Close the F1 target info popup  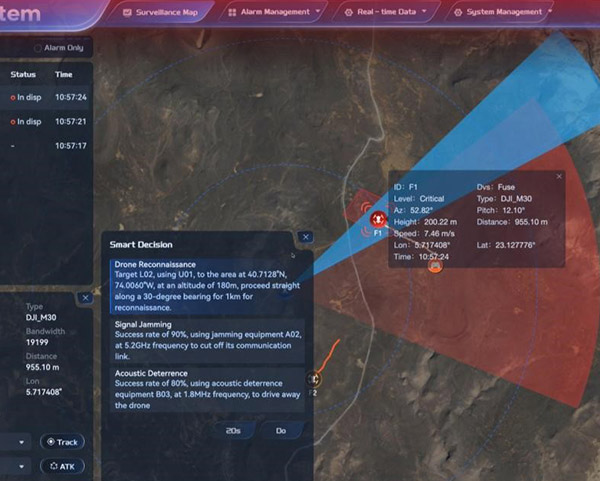pyautogui.click(x=559, y=176)
